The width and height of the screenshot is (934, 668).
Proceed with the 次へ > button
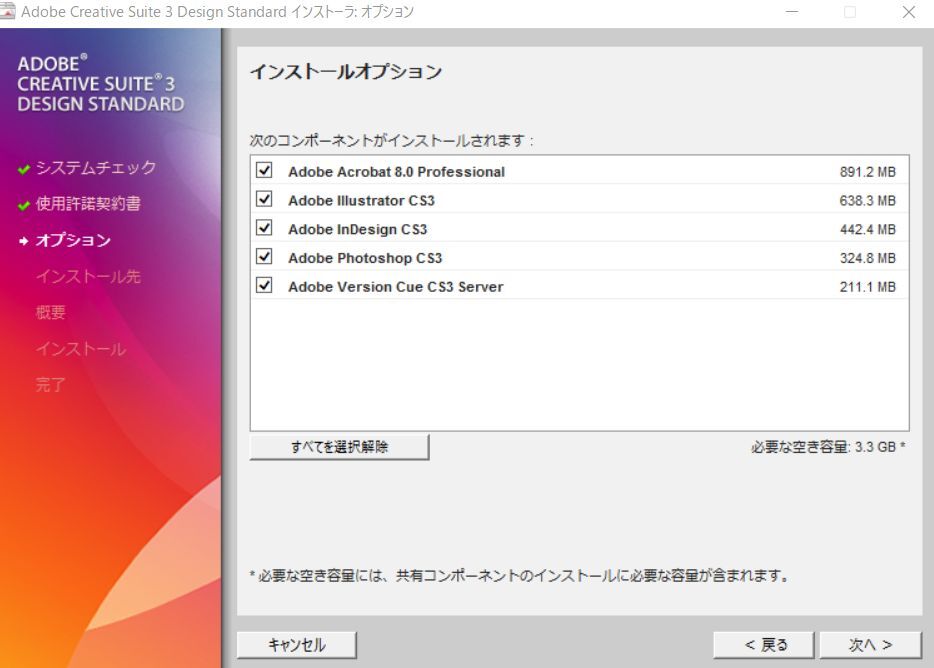click(x=870, y=645)
